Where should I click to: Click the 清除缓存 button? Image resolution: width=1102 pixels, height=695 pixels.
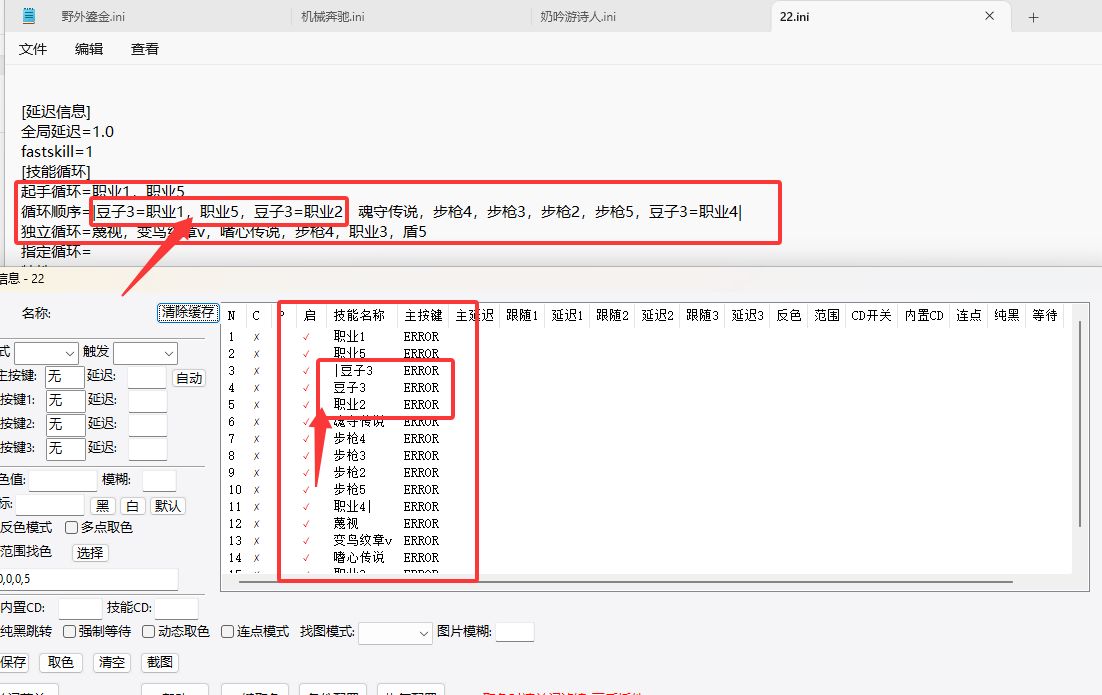188,312
